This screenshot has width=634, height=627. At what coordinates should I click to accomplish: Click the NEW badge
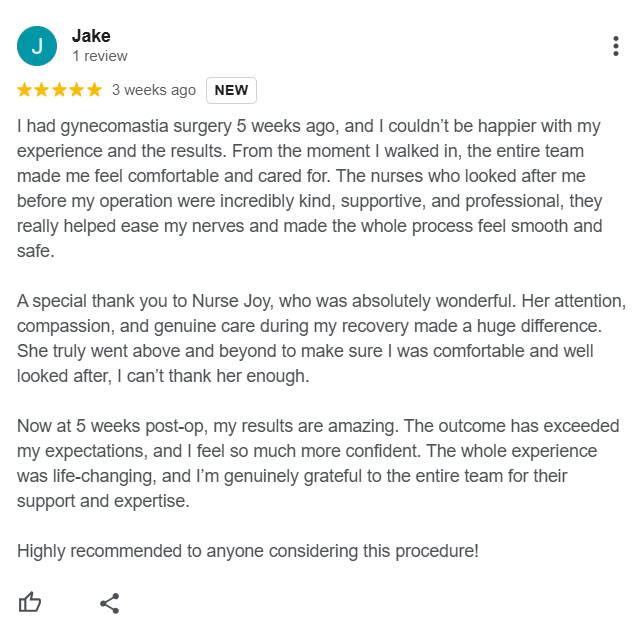point(231,90)
